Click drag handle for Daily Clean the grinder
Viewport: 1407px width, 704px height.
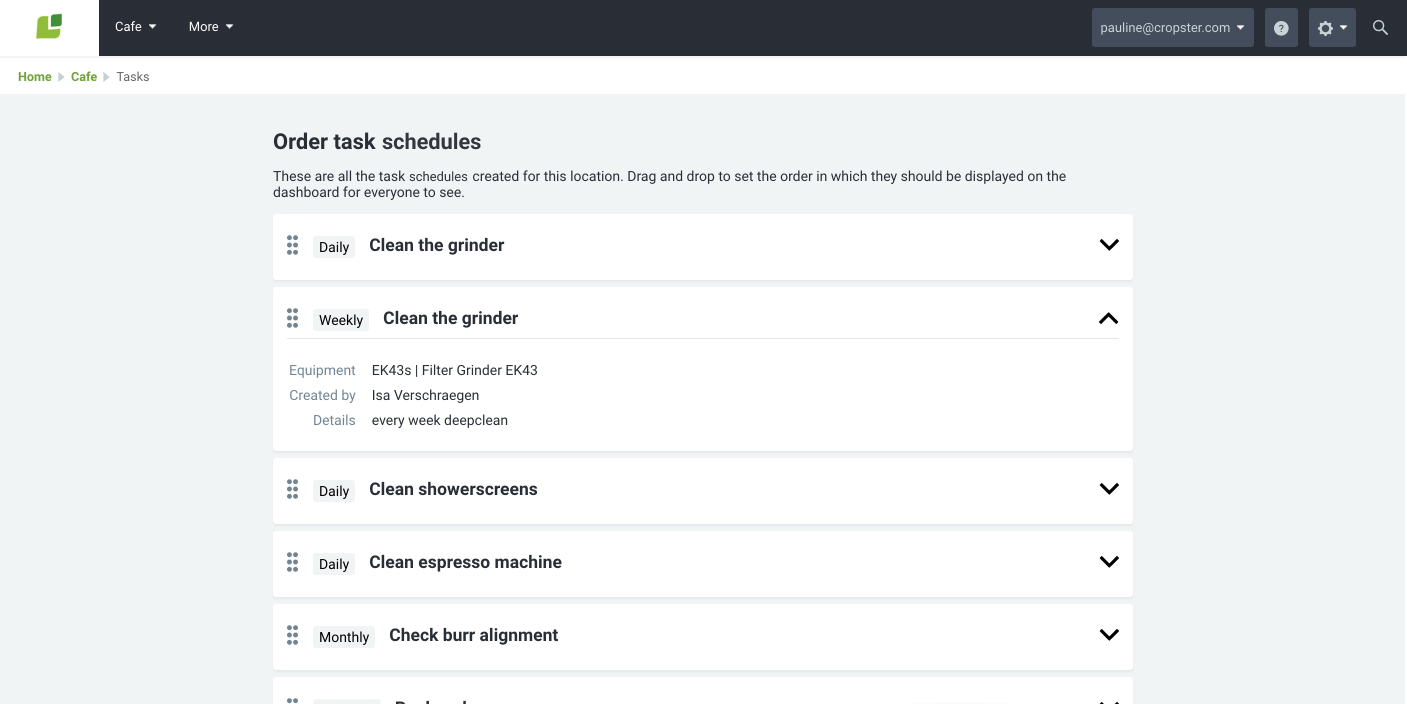point(292,245)
